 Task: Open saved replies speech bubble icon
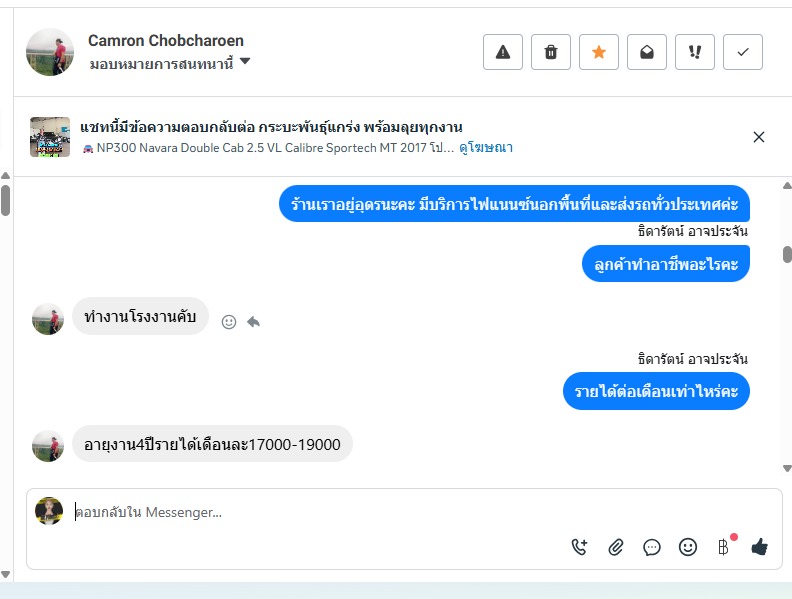point(652,547)
